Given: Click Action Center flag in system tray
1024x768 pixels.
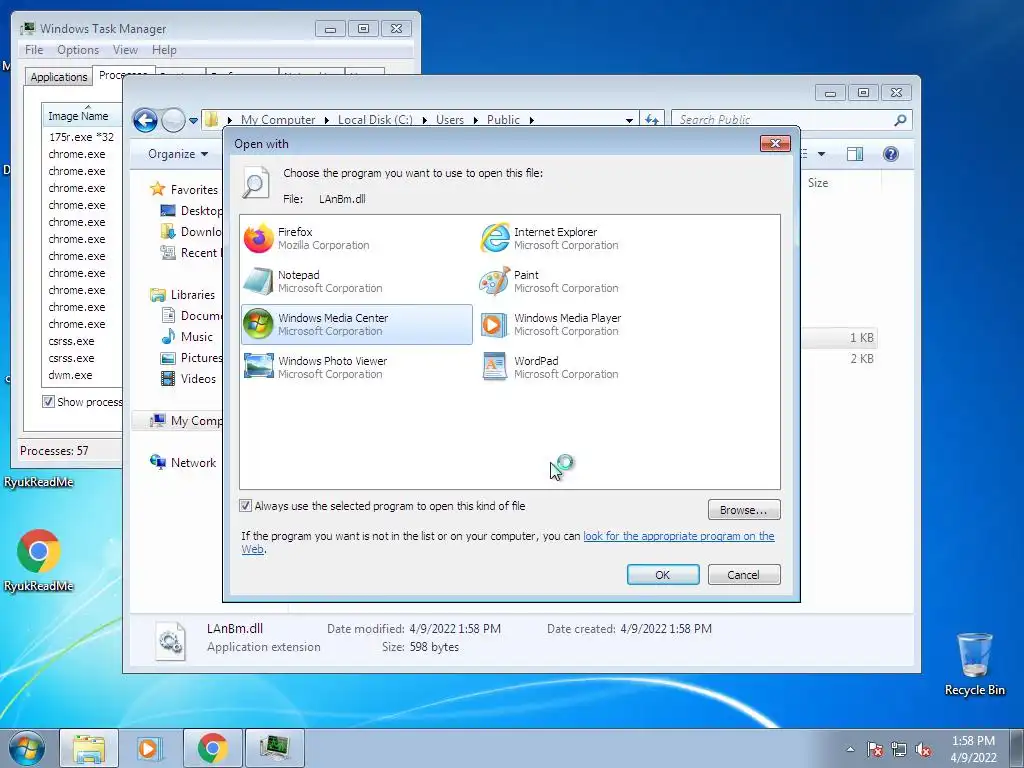Looking at the screenshot, I should tap(875, 749).
